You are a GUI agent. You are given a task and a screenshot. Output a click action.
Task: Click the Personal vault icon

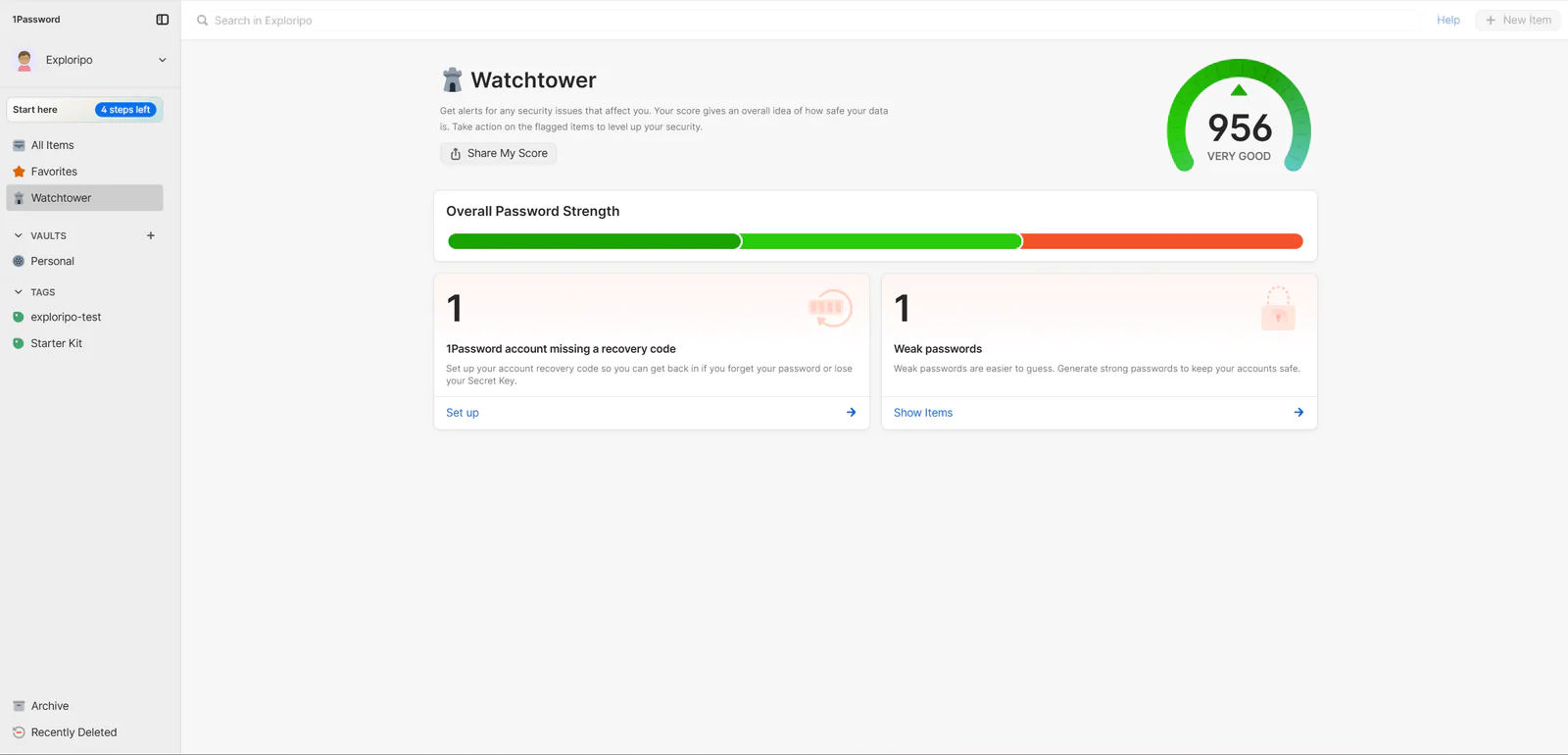[19, 262]
